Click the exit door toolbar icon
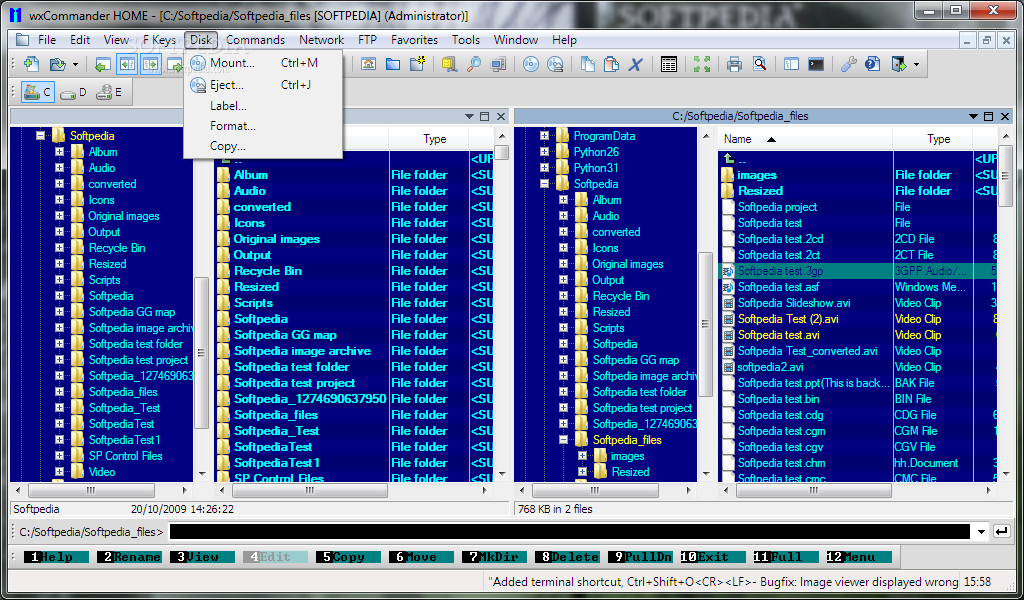The image size is (1024, 600). click(x=899, y=64)
